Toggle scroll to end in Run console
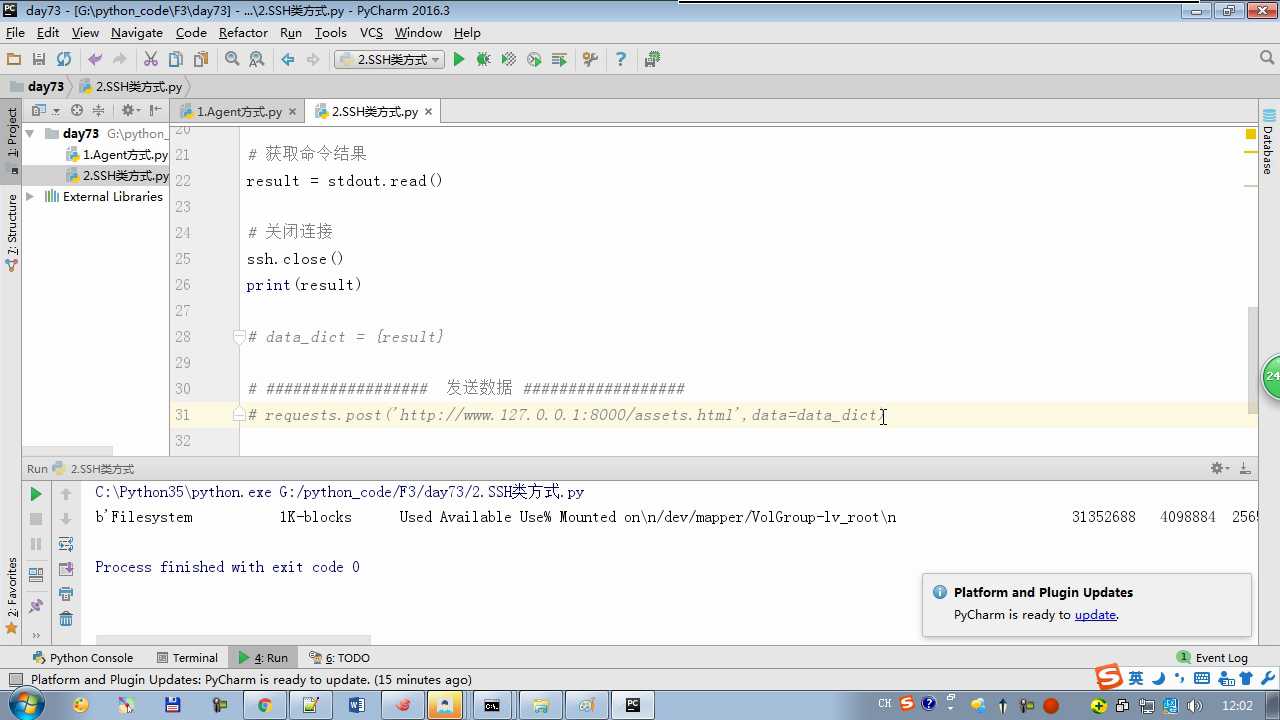This screenshot has height=720, width=1280. tap(66, 569)
